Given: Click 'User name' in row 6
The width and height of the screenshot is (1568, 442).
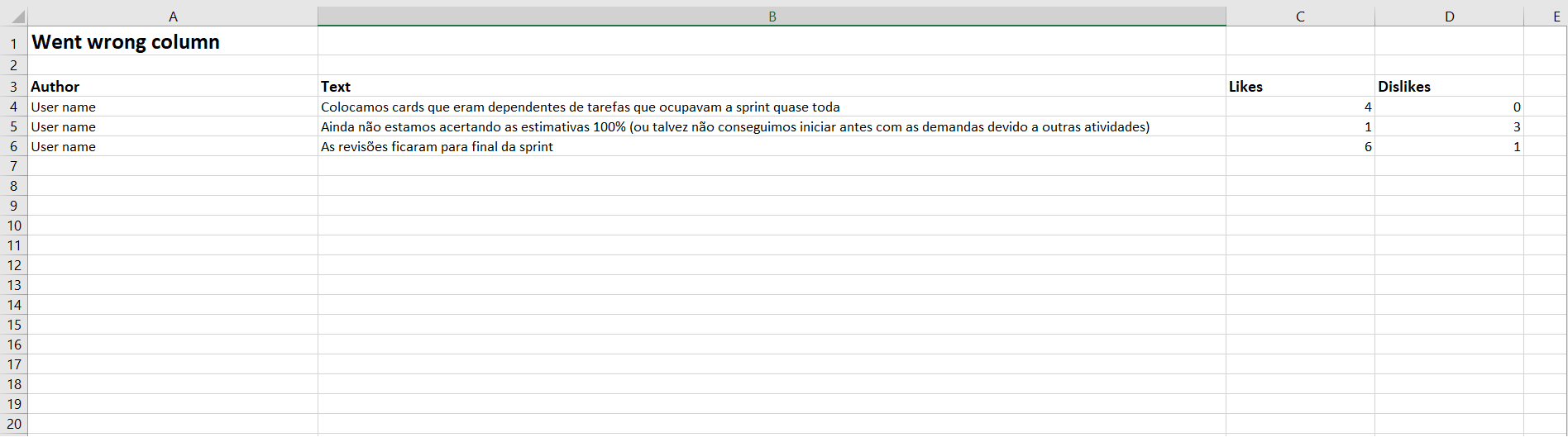Looking at the screenshot, I should [x=64, y=147].
